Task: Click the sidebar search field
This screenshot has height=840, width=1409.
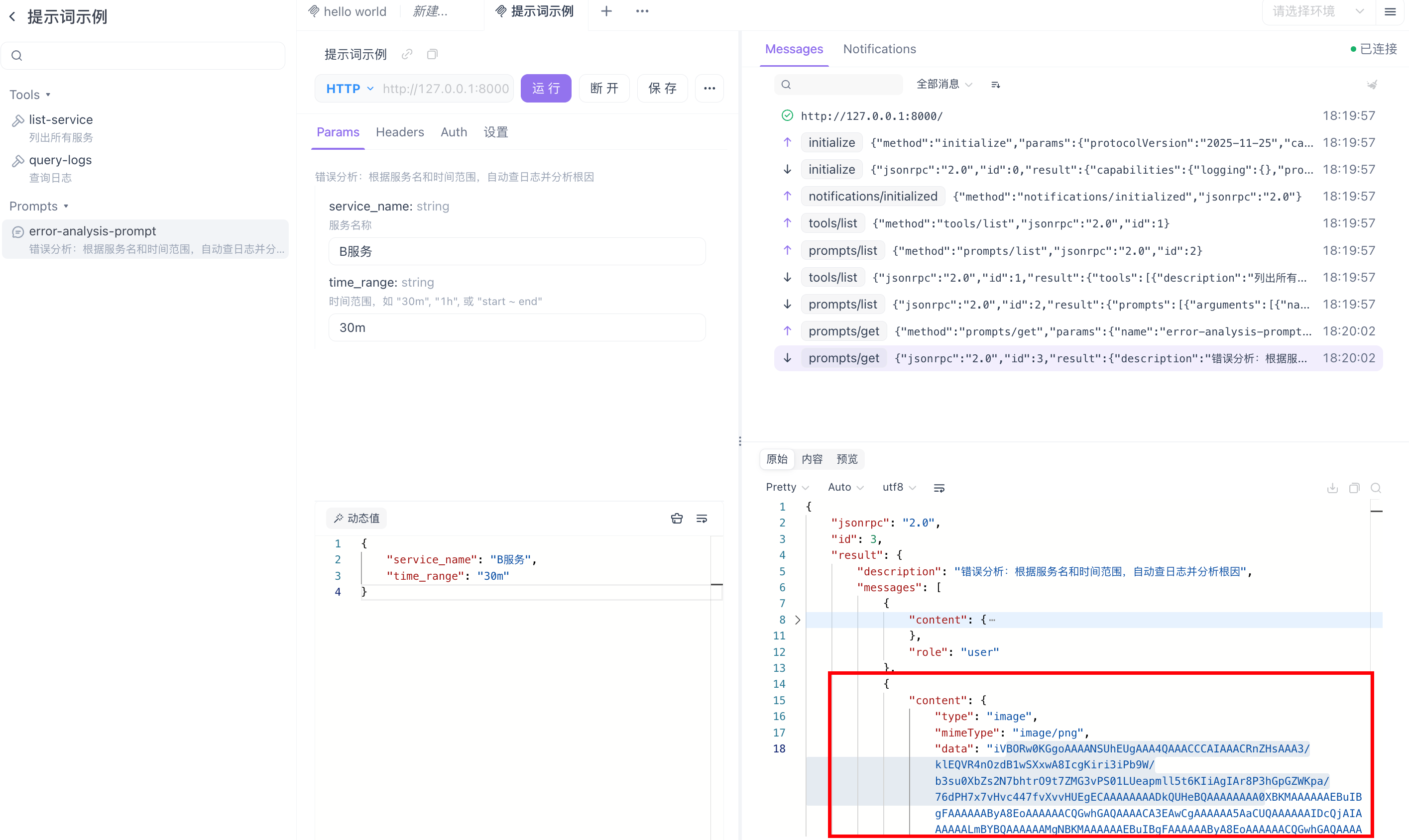Action: coord(143,55)
